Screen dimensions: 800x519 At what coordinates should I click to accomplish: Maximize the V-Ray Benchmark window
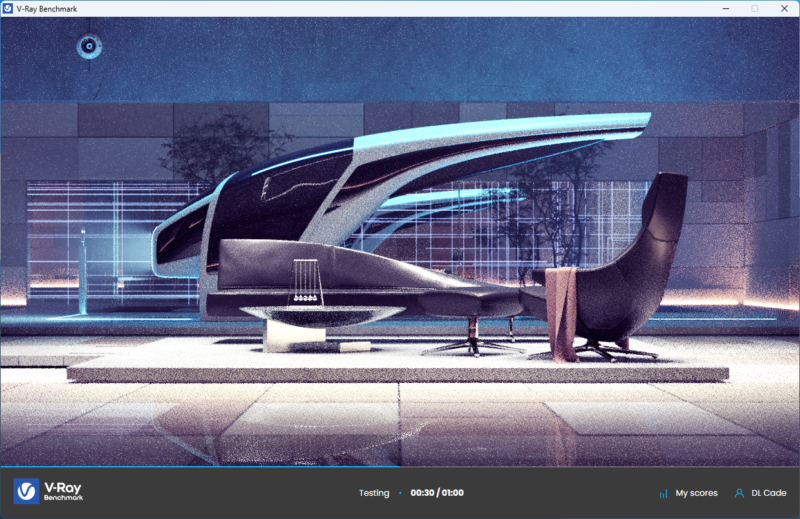coord(755,8)
